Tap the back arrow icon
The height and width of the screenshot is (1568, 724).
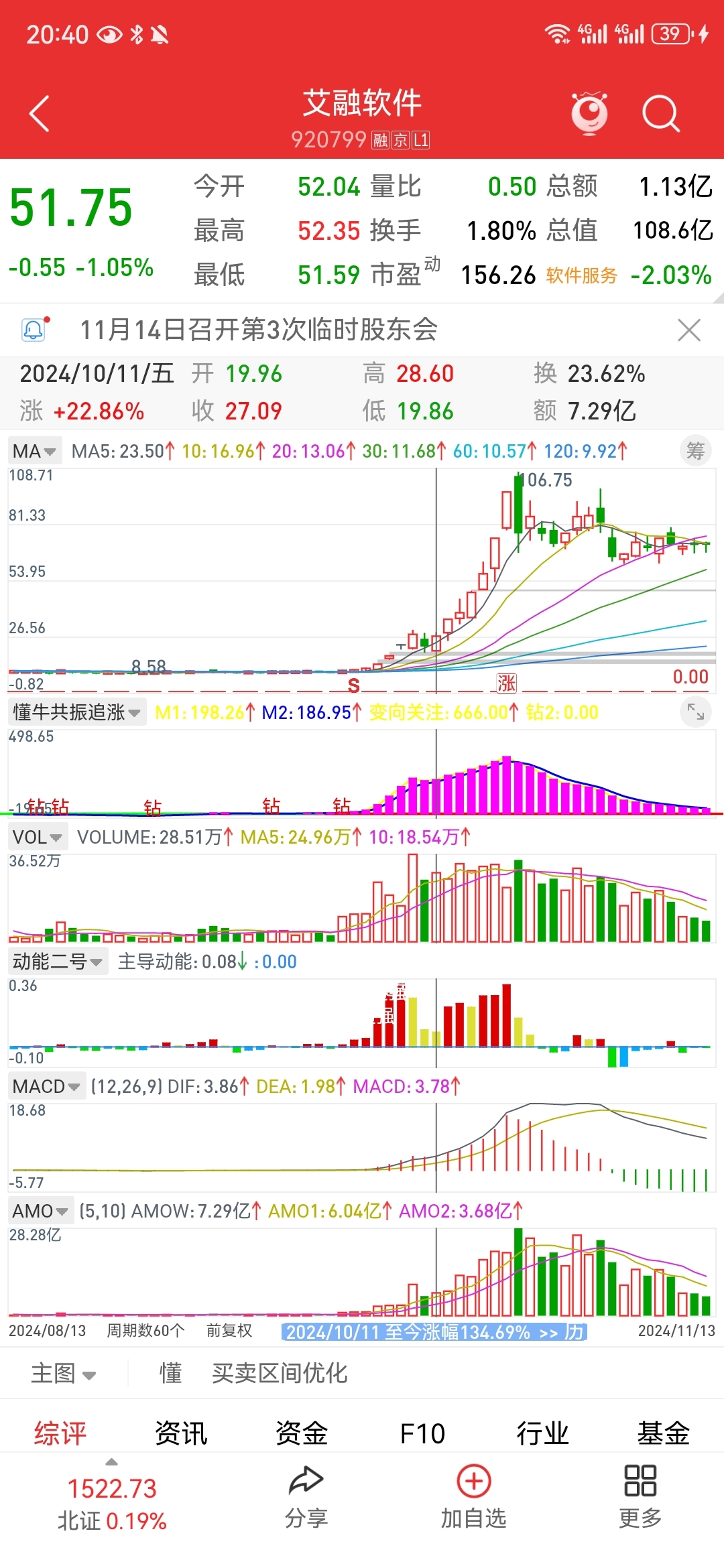40,113
